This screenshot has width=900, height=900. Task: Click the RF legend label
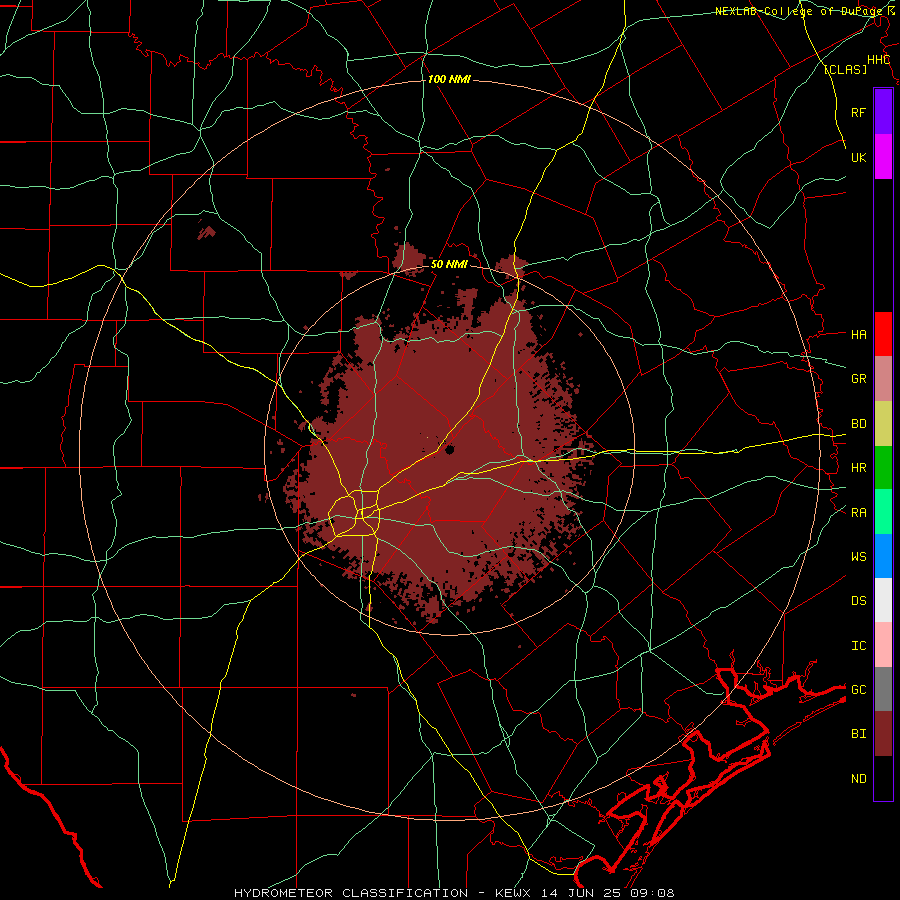[x=859, y=112]
